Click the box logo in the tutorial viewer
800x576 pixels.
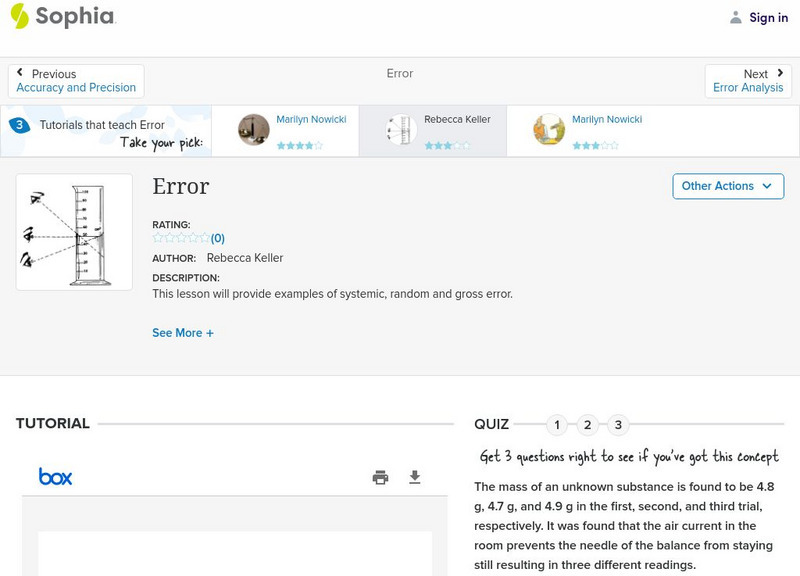click(55, 477)
